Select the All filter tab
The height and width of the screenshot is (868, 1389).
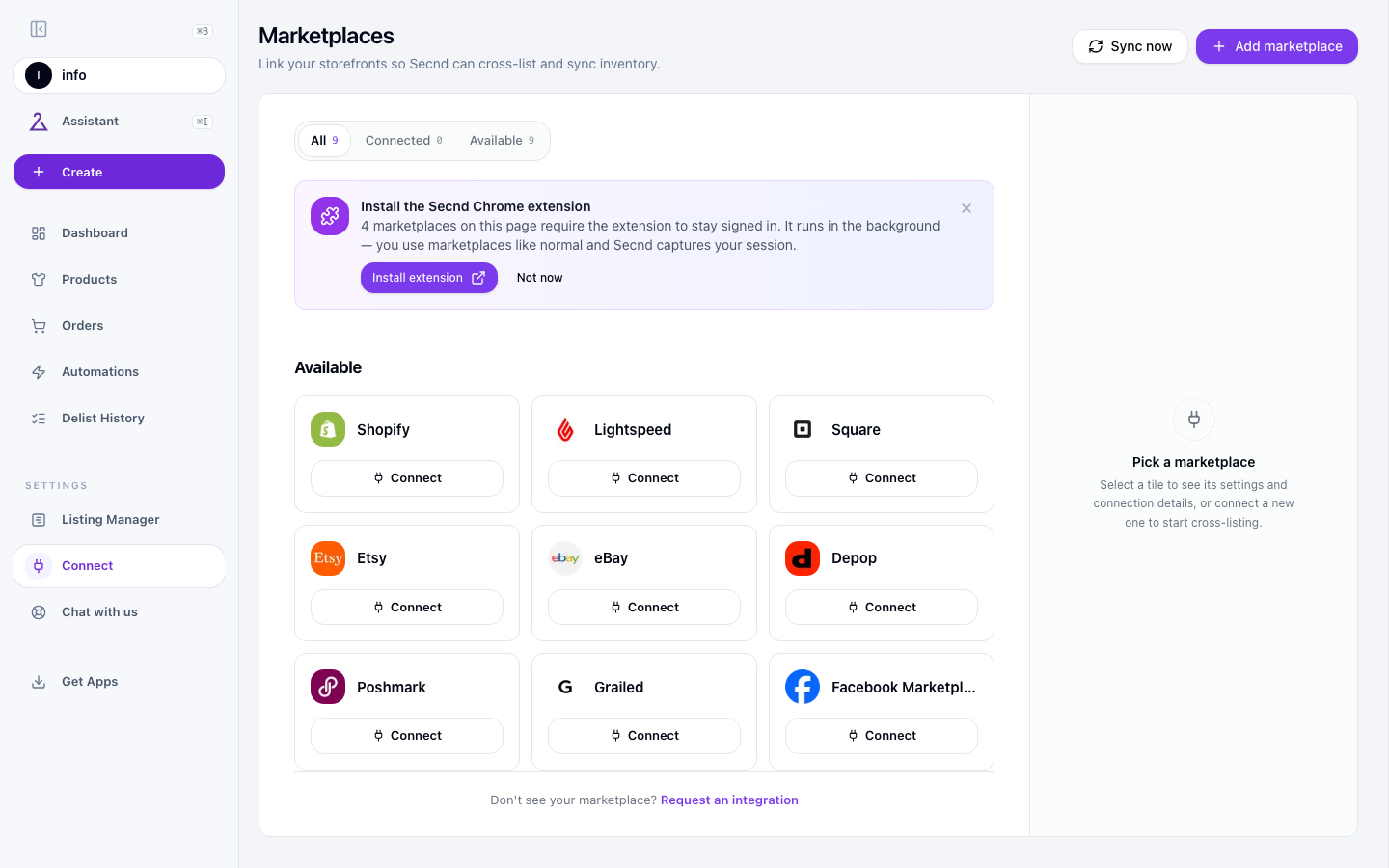324,141
